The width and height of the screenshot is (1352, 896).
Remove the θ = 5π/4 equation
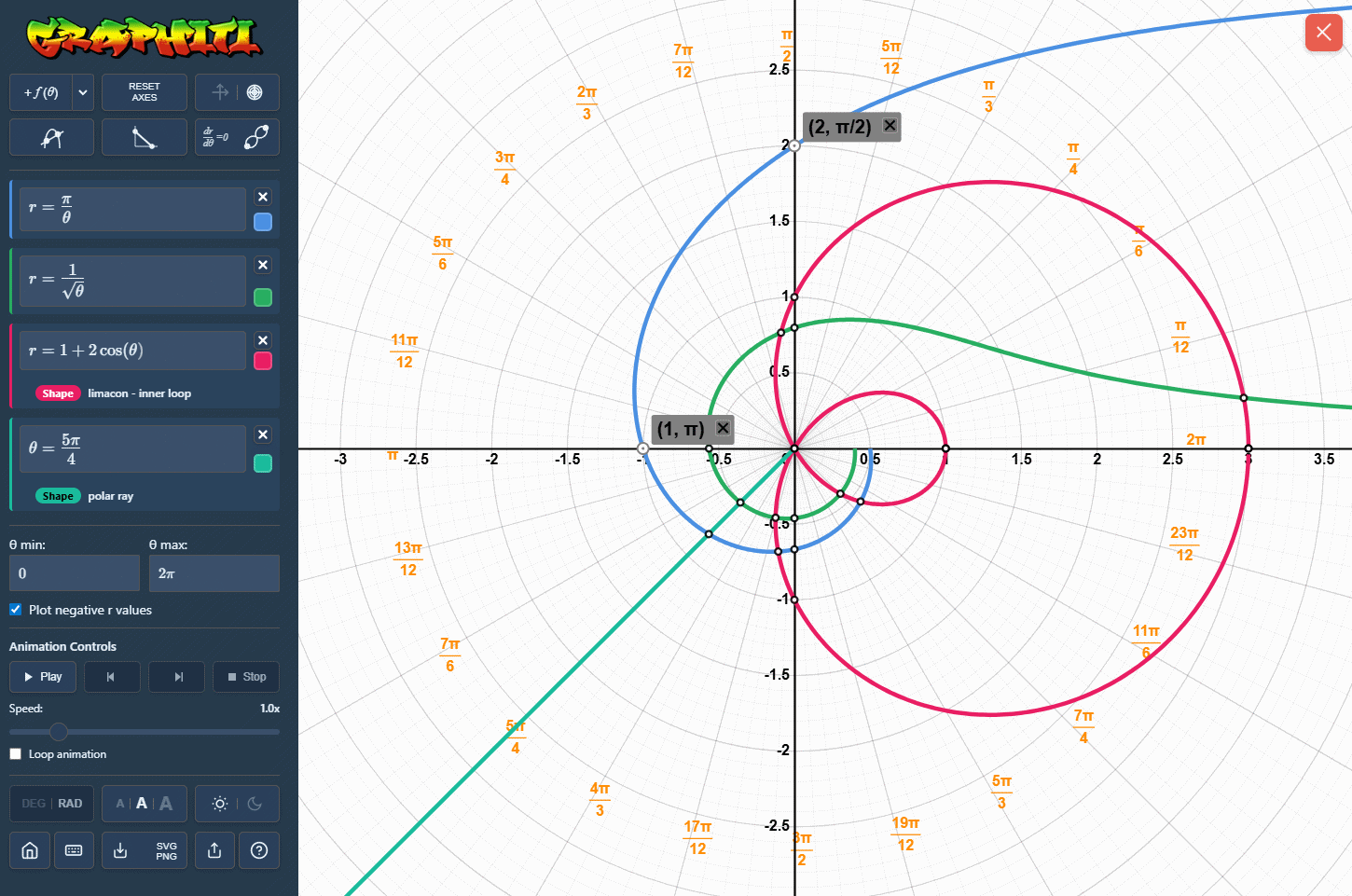(263, 434)
